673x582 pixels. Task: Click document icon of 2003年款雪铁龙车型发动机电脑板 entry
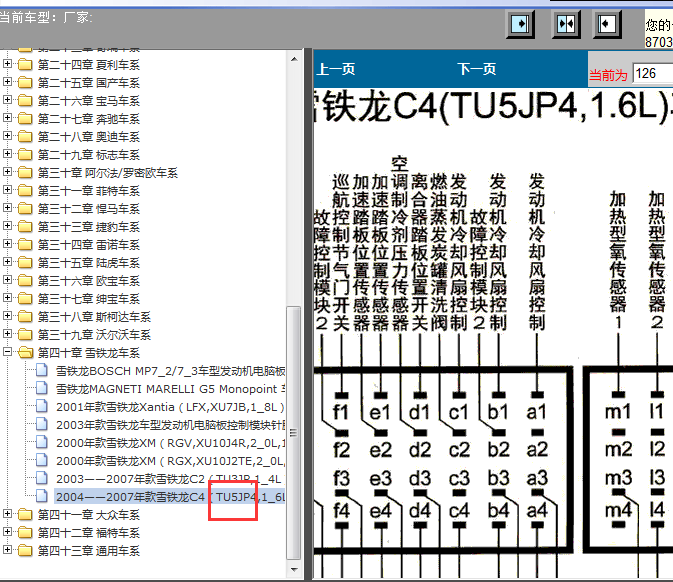[x=42, y=424]
